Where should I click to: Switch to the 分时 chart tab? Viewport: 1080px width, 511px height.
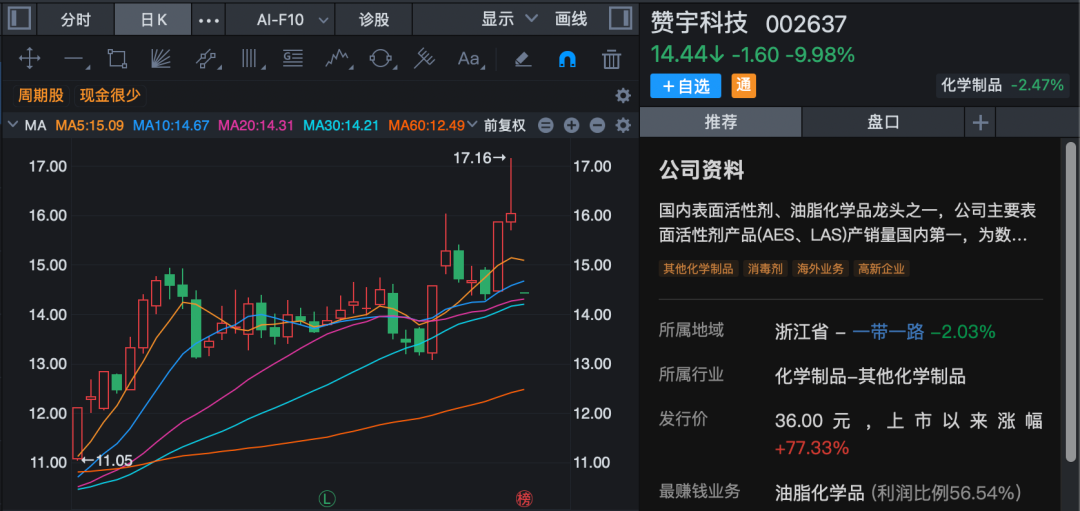(75, 19)
